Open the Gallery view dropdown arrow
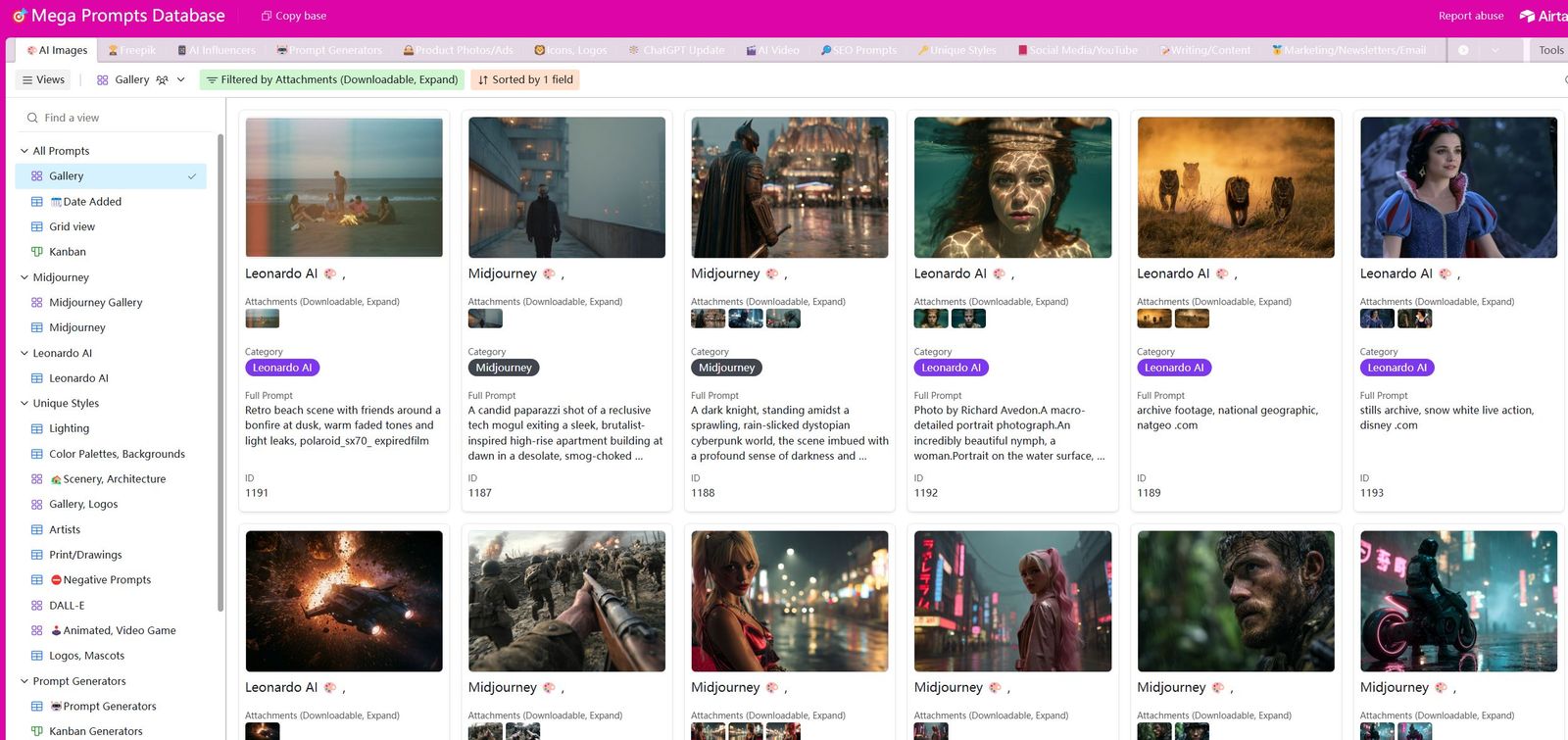Viewport: 1568px width, 740px height. (181, 79)
